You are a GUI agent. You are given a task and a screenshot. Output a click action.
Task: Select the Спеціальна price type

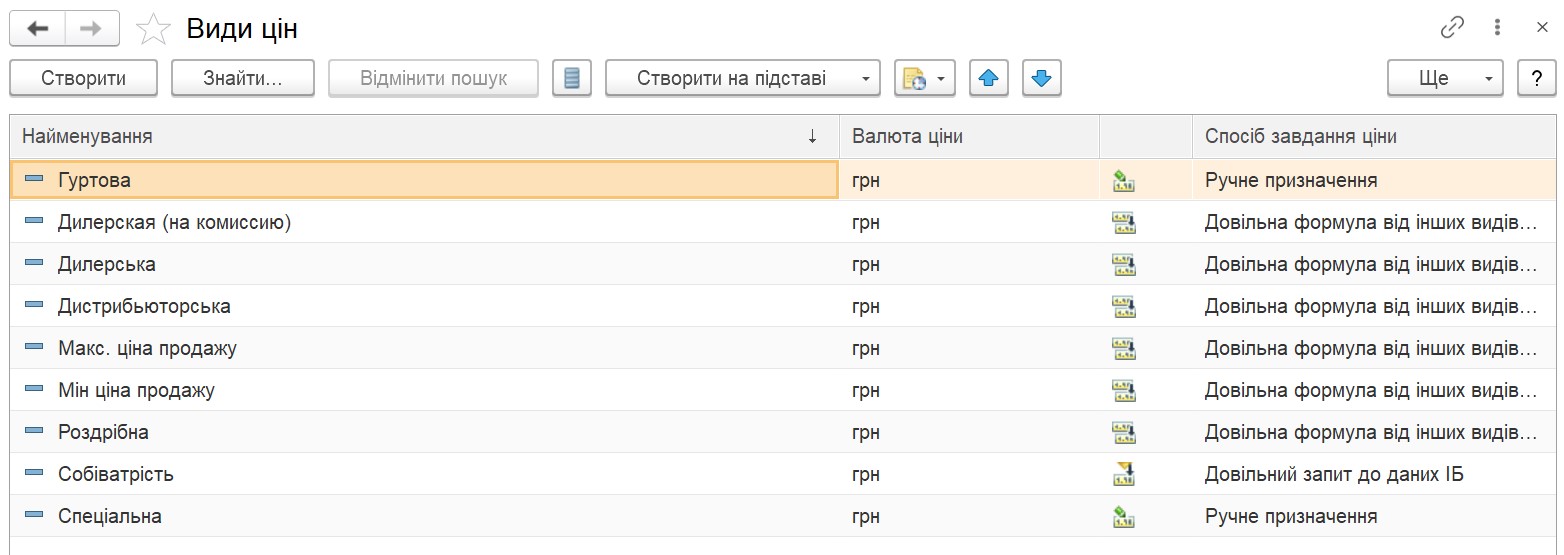click(783, 516)
